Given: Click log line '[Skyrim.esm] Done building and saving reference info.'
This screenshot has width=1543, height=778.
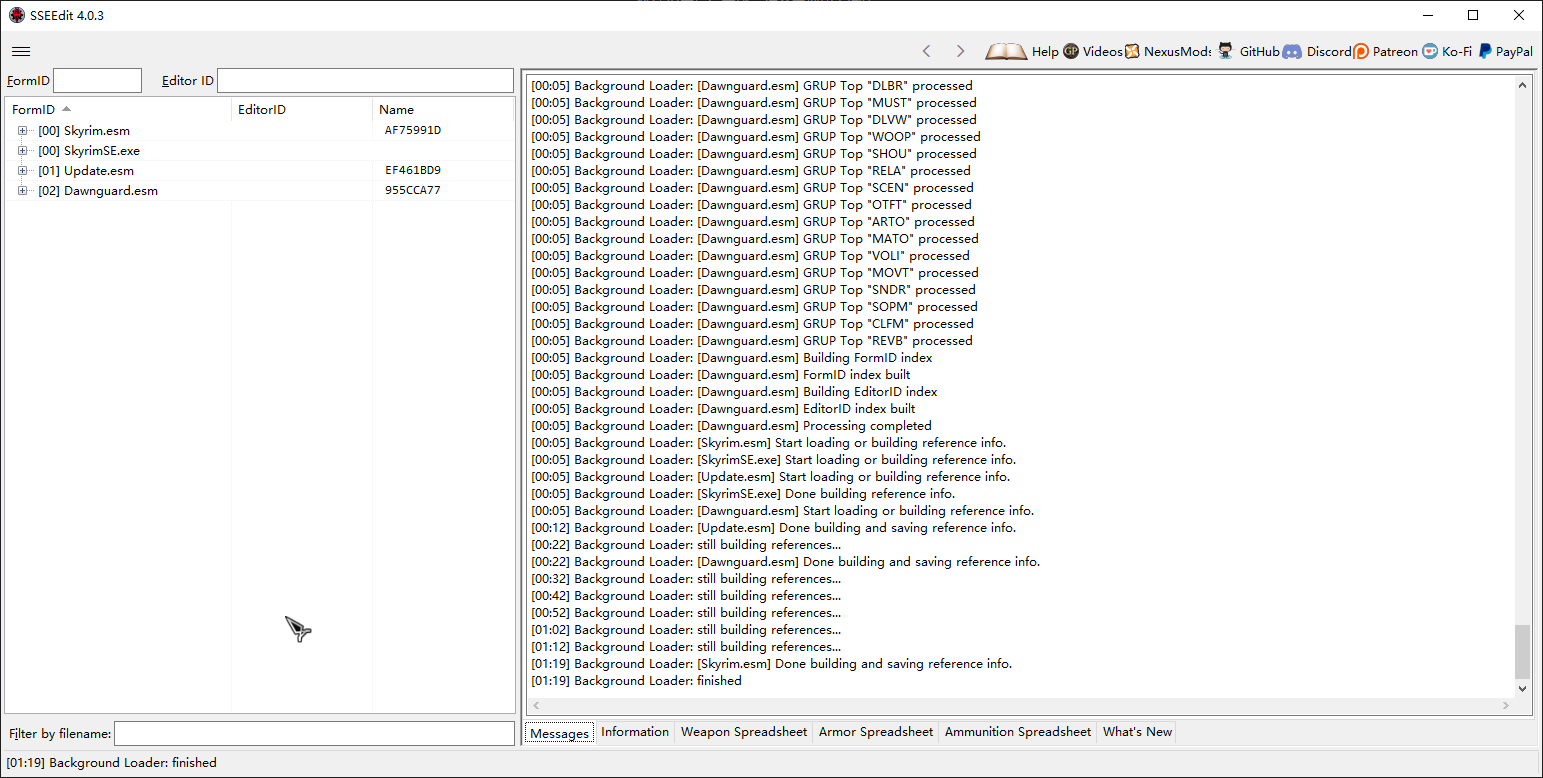Looking at the screenshot, I should pos(771,664).
